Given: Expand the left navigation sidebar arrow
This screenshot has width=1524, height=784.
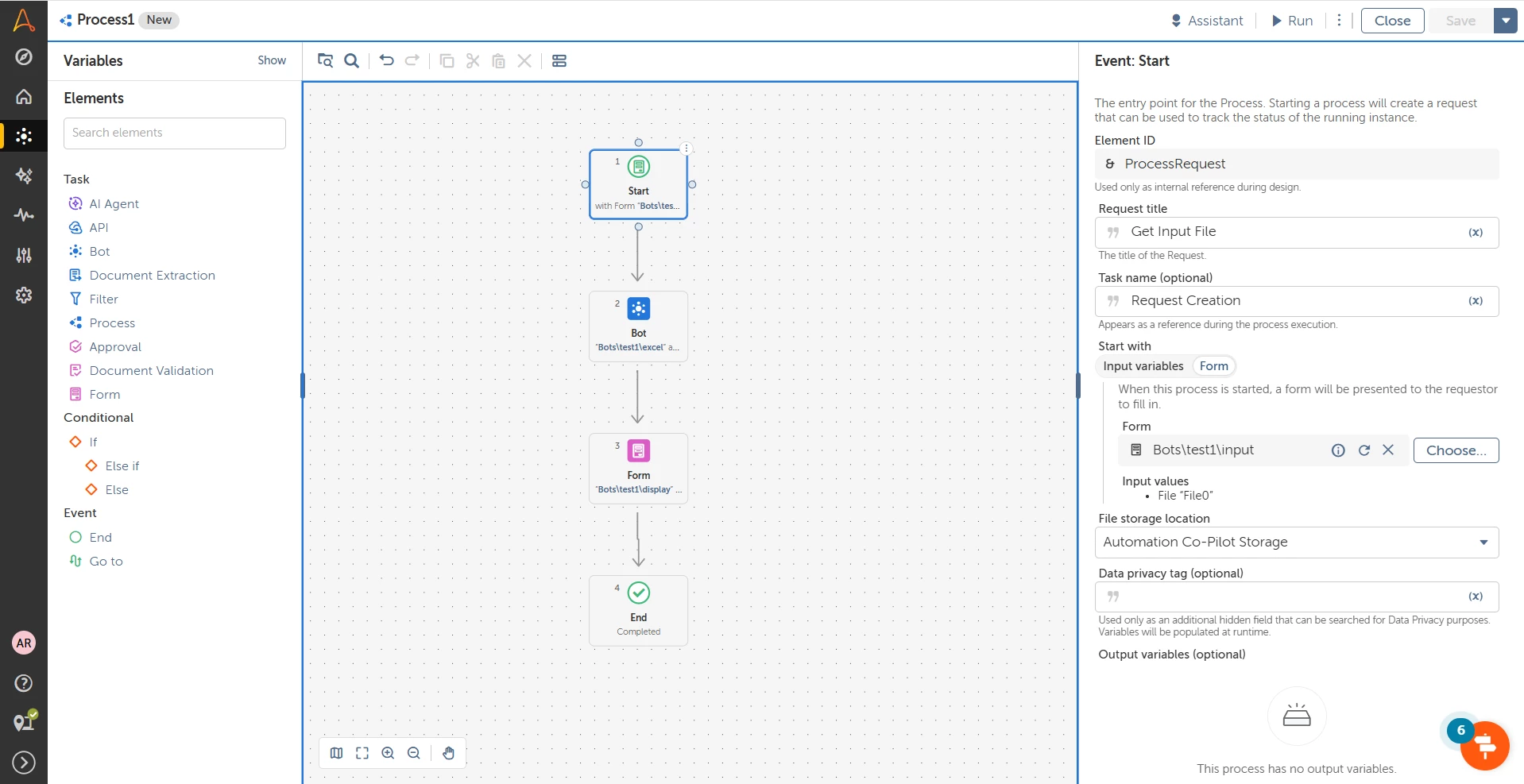Looking at the screenshot, I should pyautogui.click(x=24, y=763).
